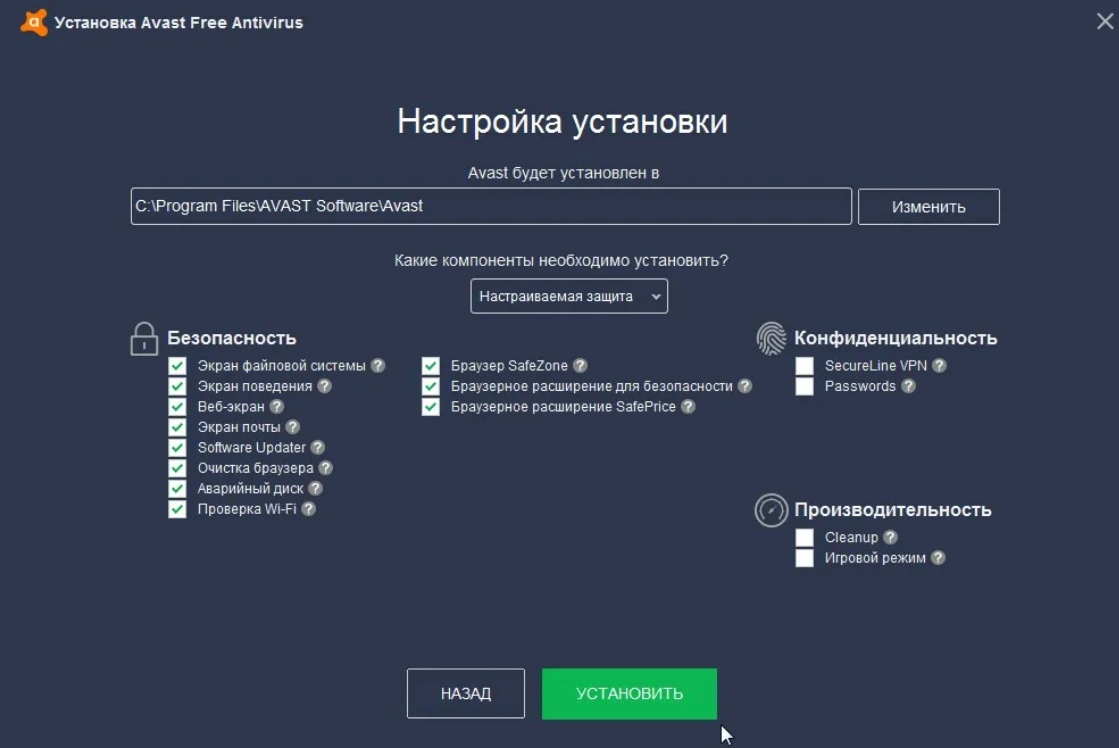The height and width of the screenshot is (748, 1119).
Task: Click the Конфиденциальность fingerprint icon
Action: (x=771, y=338)
